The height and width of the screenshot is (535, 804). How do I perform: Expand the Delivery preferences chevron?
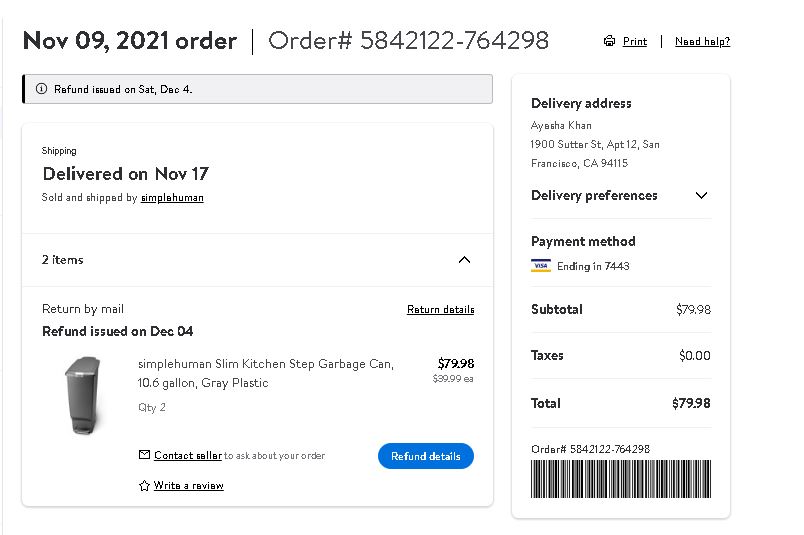click(701, 195)
